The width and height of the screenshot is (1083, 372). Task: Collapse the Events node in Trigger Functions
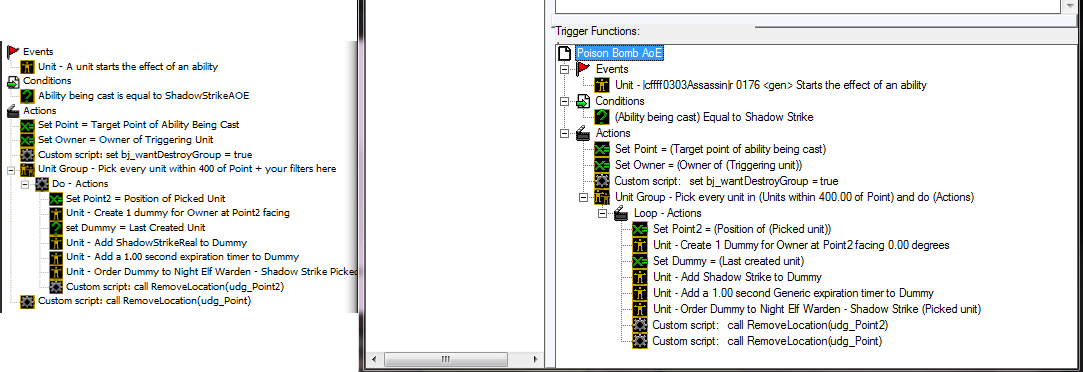coord(565,69)
